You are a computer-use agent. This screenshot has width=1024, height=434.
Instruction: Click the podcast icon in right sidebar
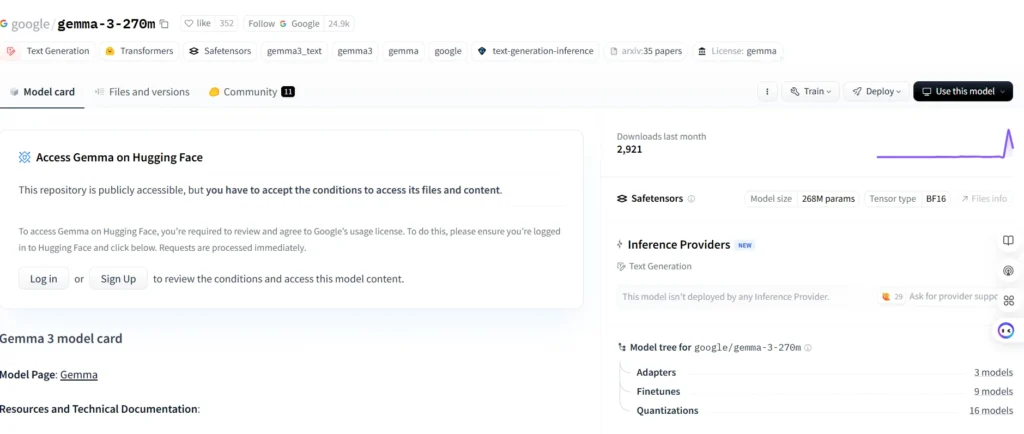1008,271
